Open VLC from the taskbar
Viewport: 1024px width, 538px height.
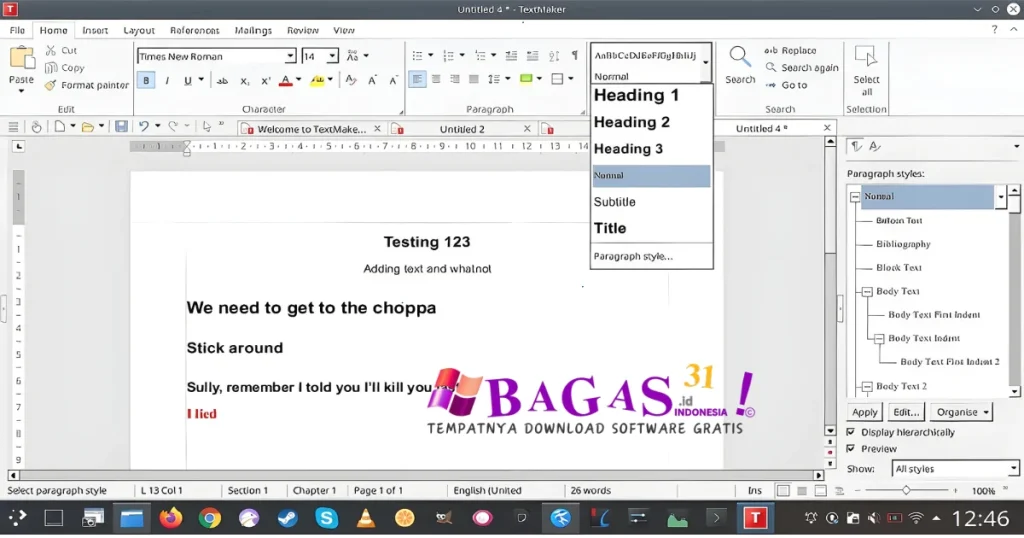[x=366, y=519]
